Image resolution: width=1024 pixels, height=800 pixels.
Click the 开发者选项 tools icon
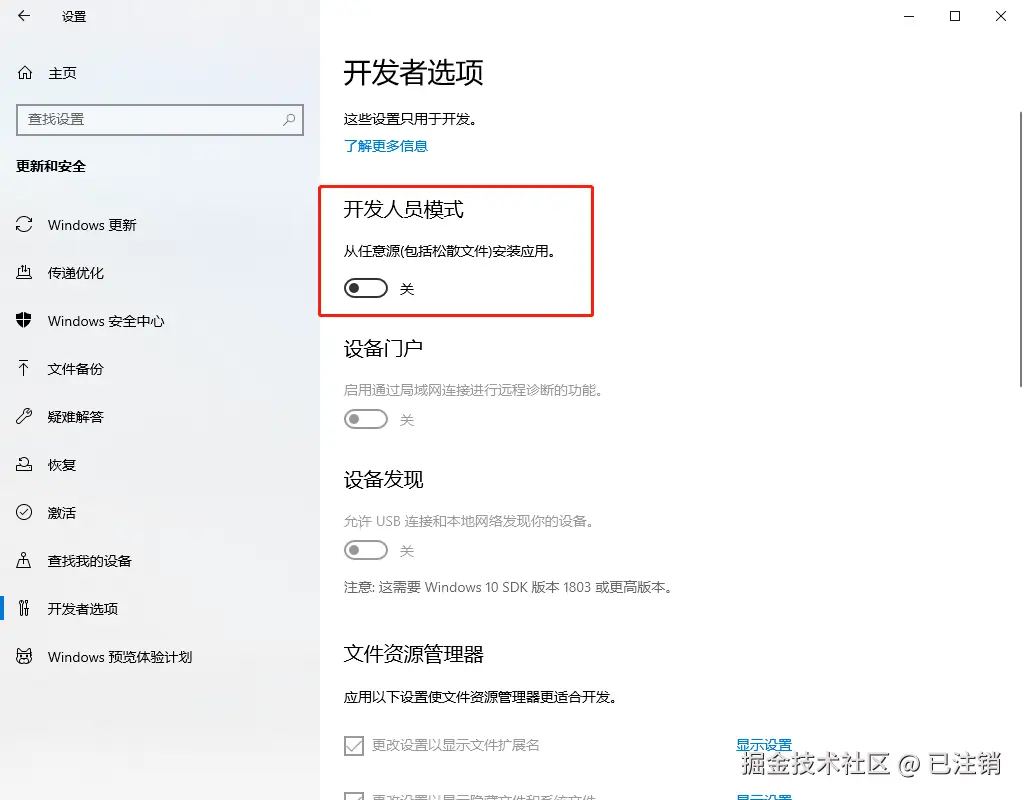click(24, 608)
